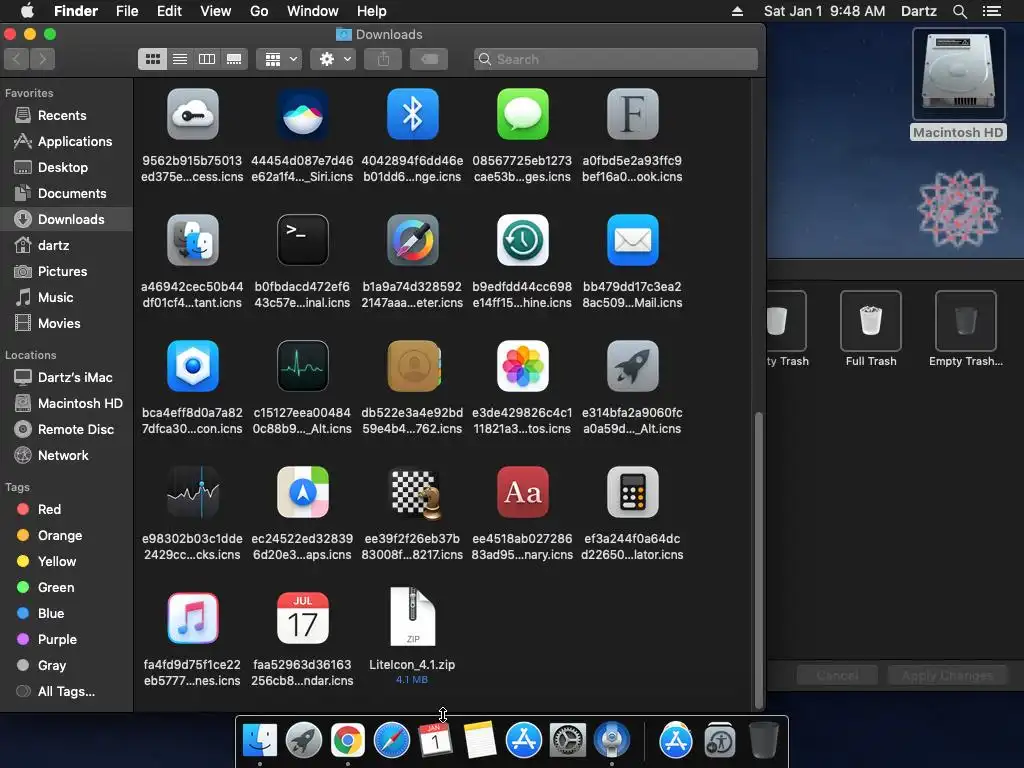
Task: Click the Finder Search field
Action: [615, 59]
